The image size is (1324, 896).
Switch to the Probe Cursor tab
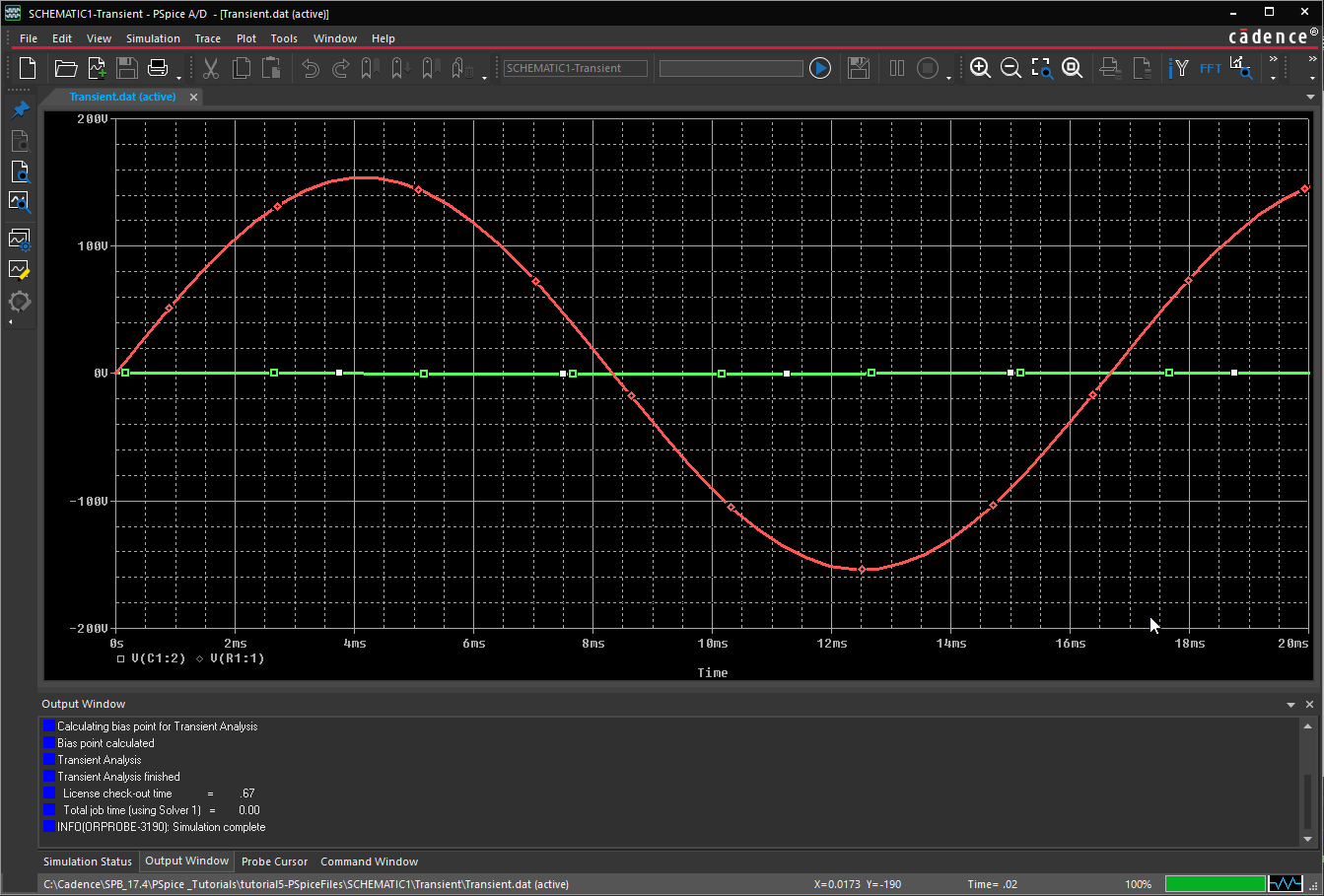coord(274,861)
